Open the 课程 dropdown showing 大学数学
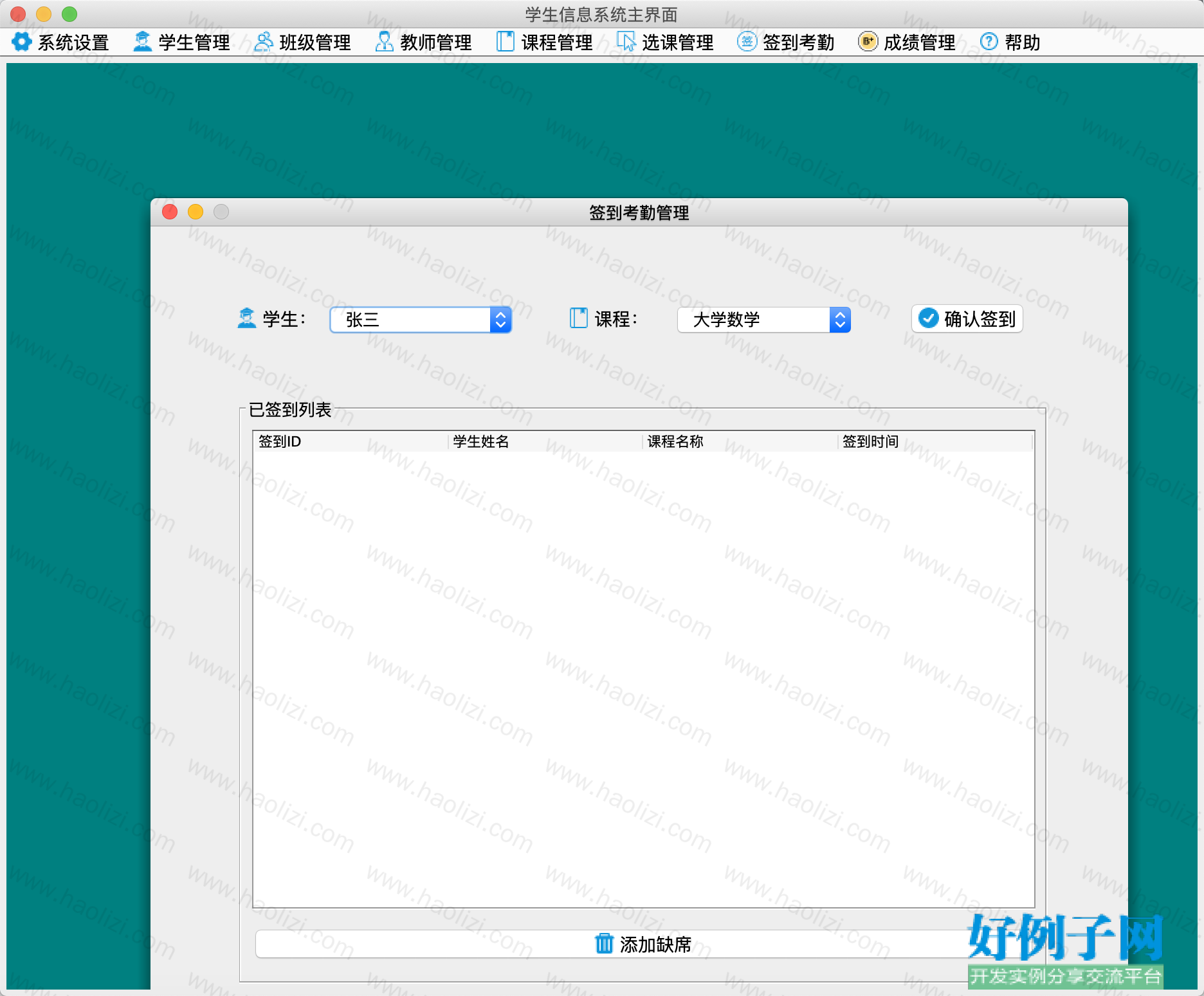Viewport: 1204px width, 996px height. tap(763, 320)
